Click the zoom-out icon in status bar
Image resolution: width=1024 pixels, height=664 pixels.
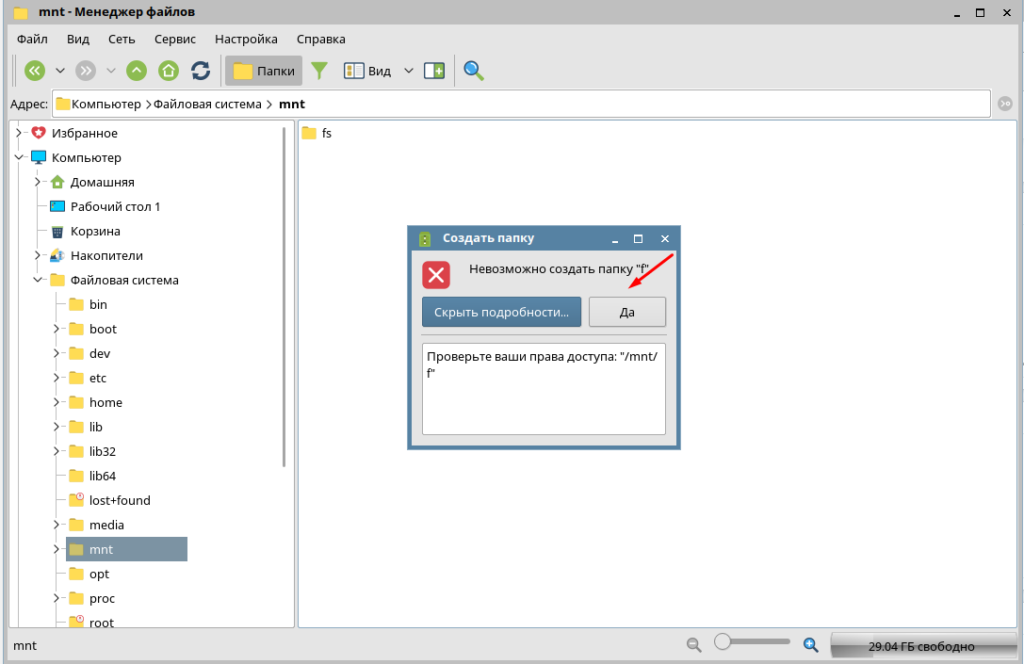point(693,645)
